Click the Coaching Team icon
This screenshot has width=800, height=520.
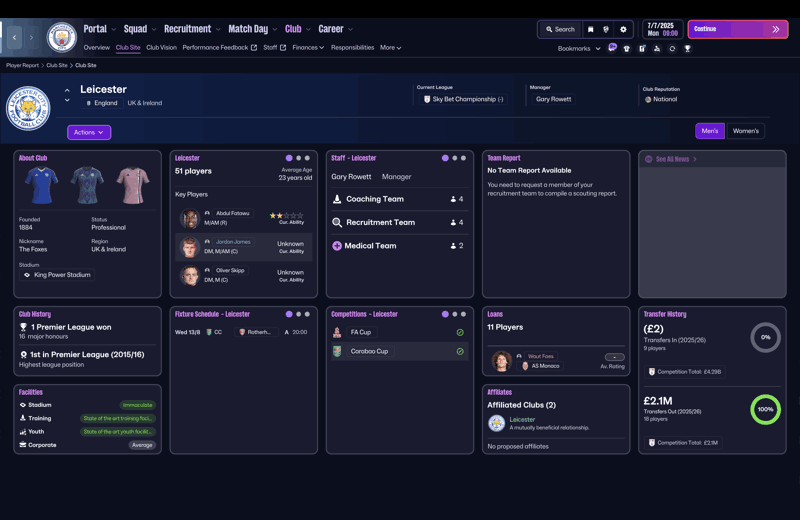(x=337, y=199)
